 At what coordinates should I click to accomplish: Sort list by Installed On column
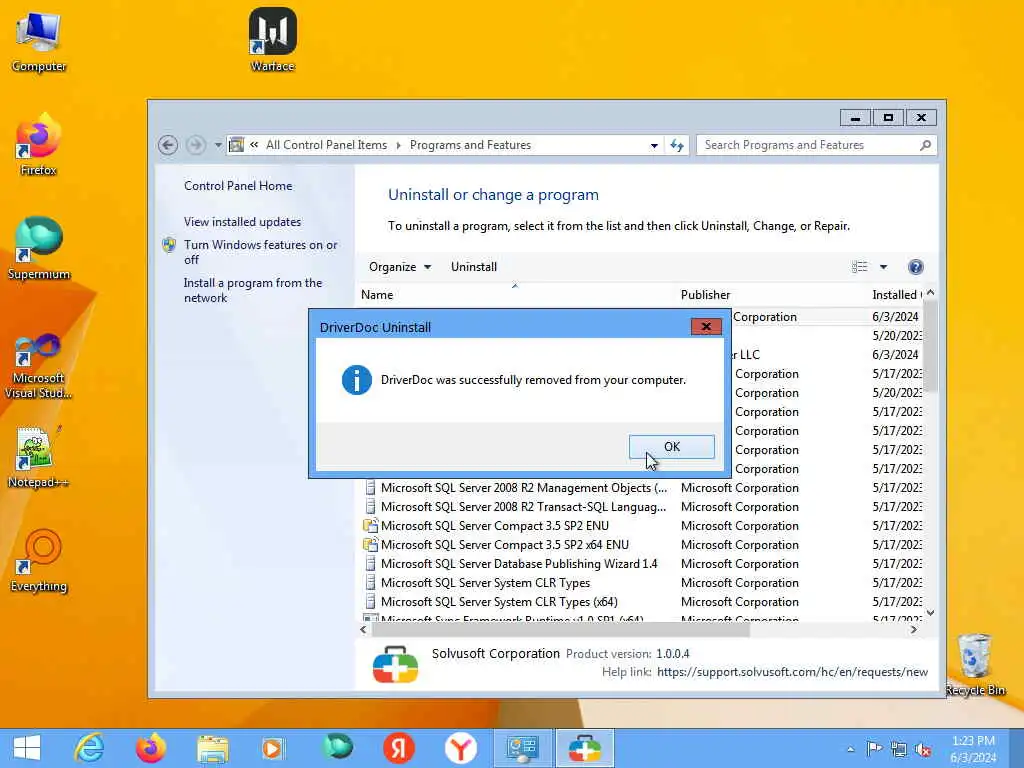pos(896,295)
